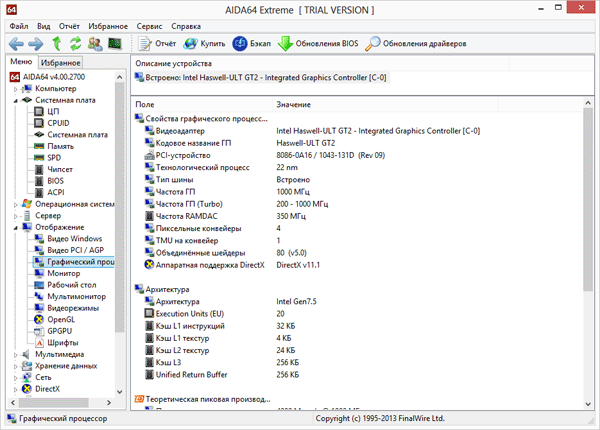The image size is (600, 430).
Task: Click device description Intel Haswell-ULT GT2 entry
Action: pos(261,78)
